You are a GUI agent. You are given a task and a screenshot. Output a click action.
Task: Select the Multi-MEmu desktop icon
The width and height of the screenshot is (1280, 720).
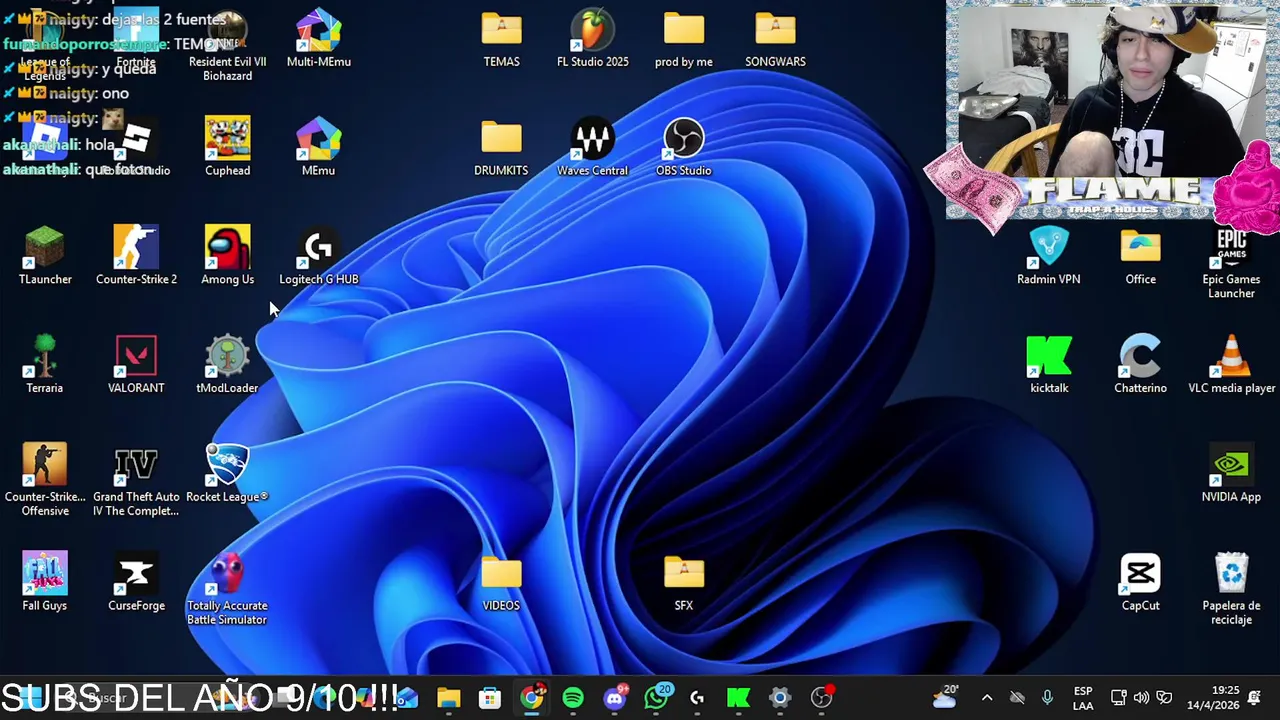pyautogui.click(x=318, y=40)
